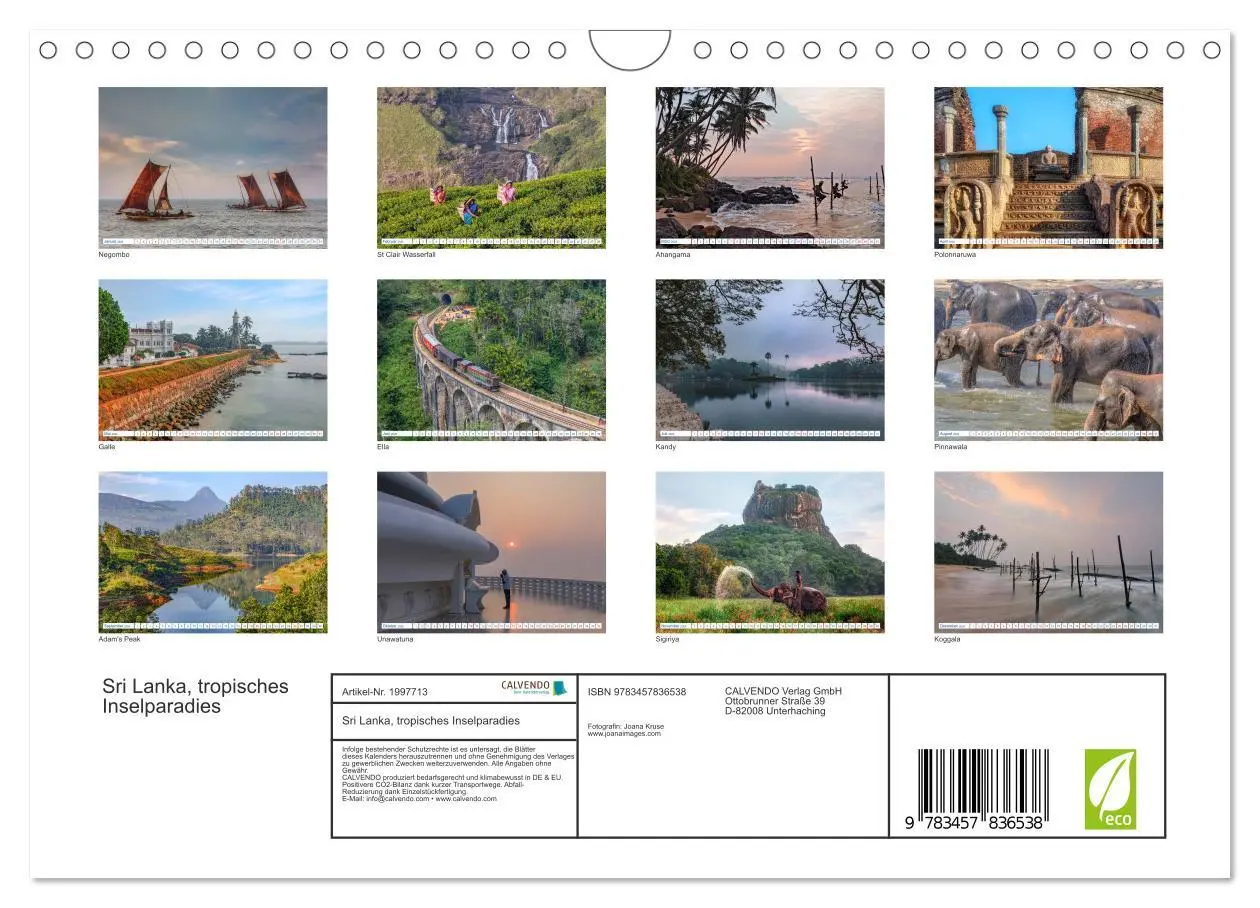The height and width of the screenshot is (908, 1260).
Task: Click 'ISBN 9783457836538' text
Action: tap(637, 692)
